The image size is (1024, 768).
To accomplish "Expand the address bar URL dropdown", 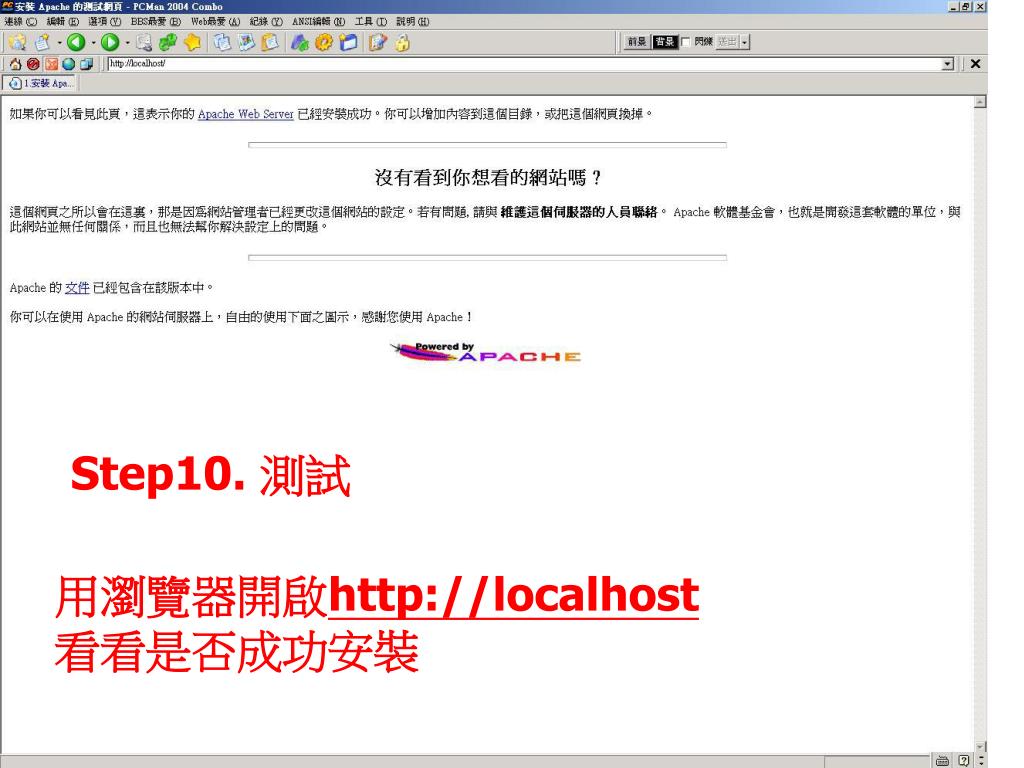I will [948, 64].
